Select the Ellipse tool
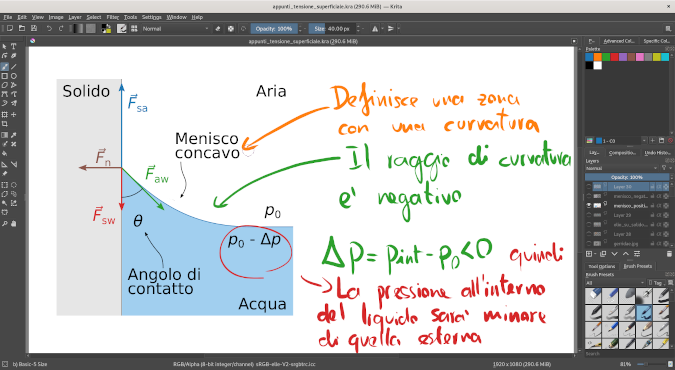675x370 pixels. tap(14, 76)
